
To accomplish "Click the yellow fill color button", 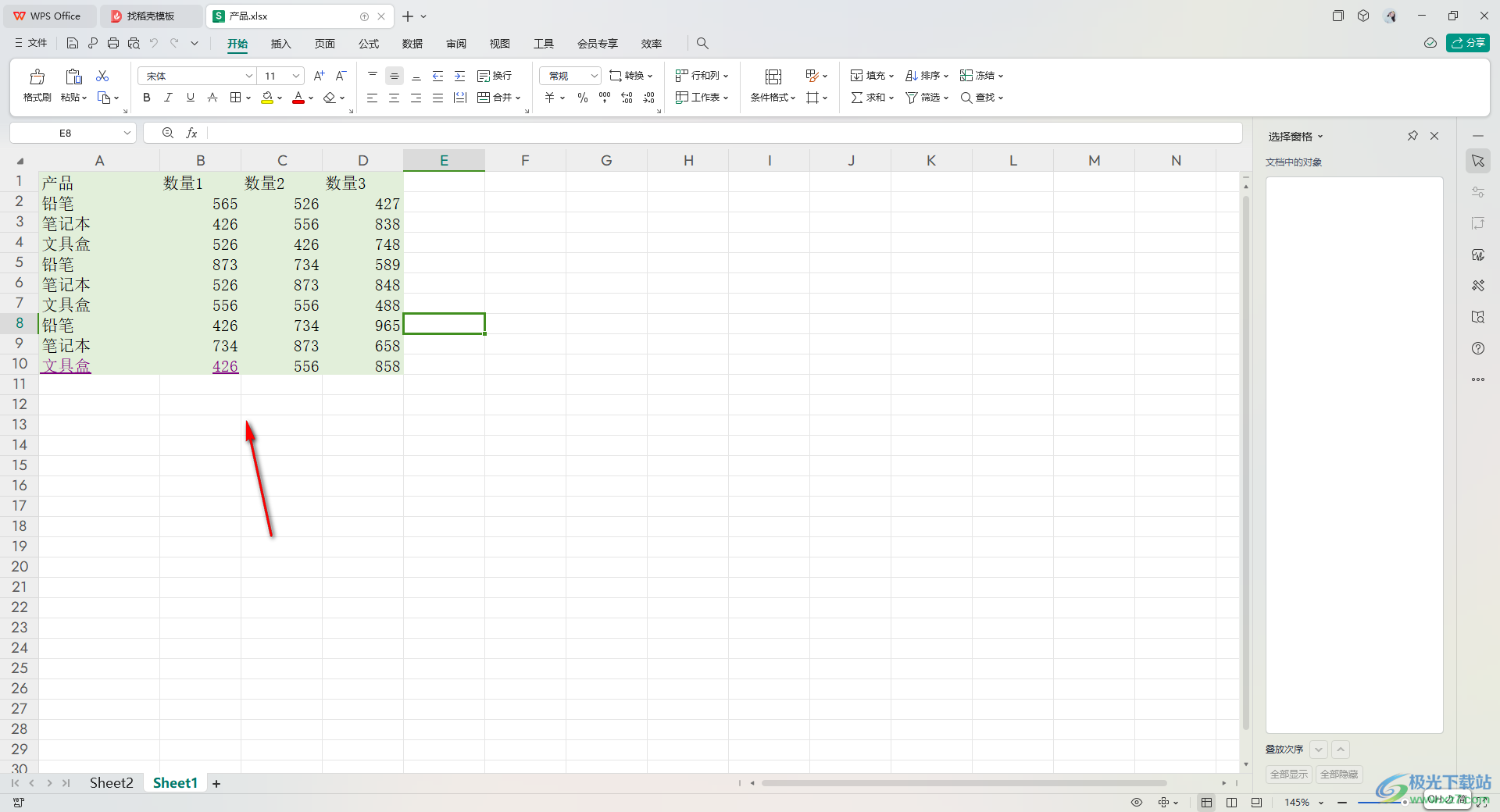I will coord(267,98).
